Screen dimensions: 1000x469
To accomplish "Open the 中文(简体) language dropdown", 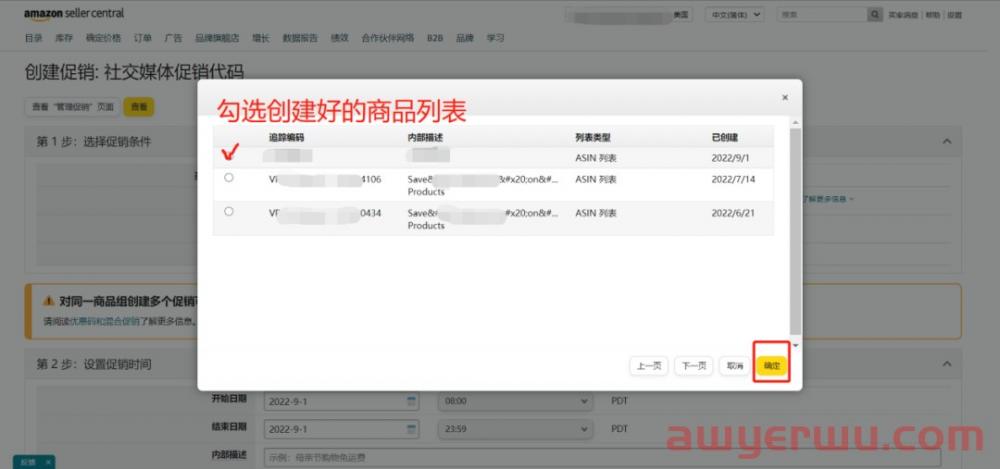I will 735,15.
